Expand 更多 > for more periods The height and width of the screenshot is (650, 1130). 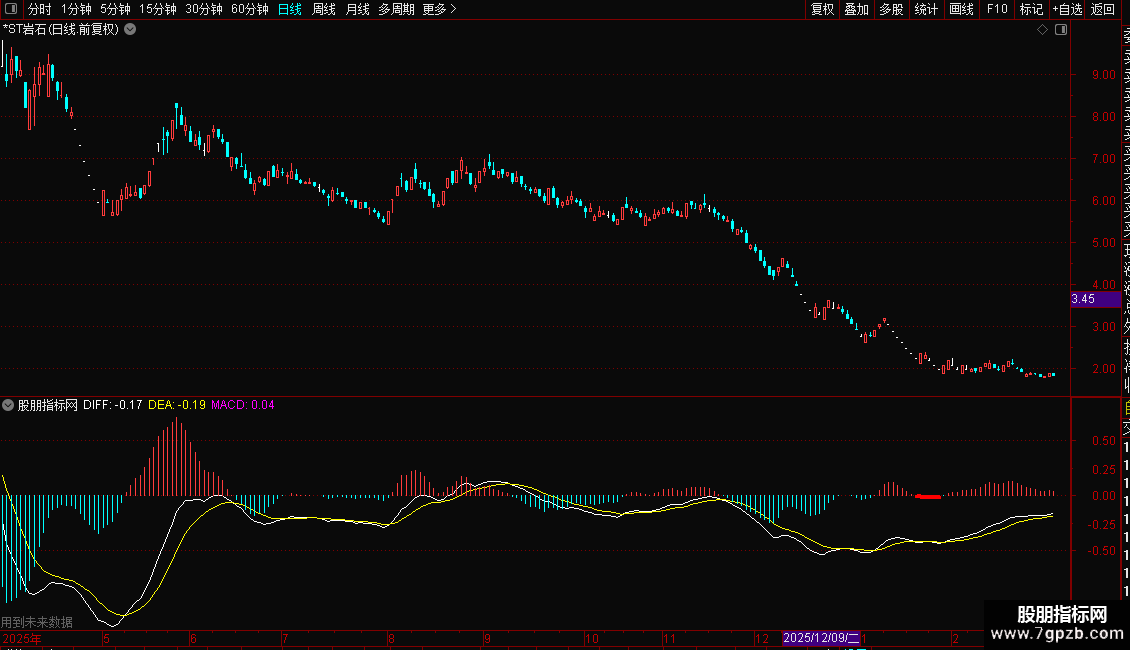click(440, 9)
